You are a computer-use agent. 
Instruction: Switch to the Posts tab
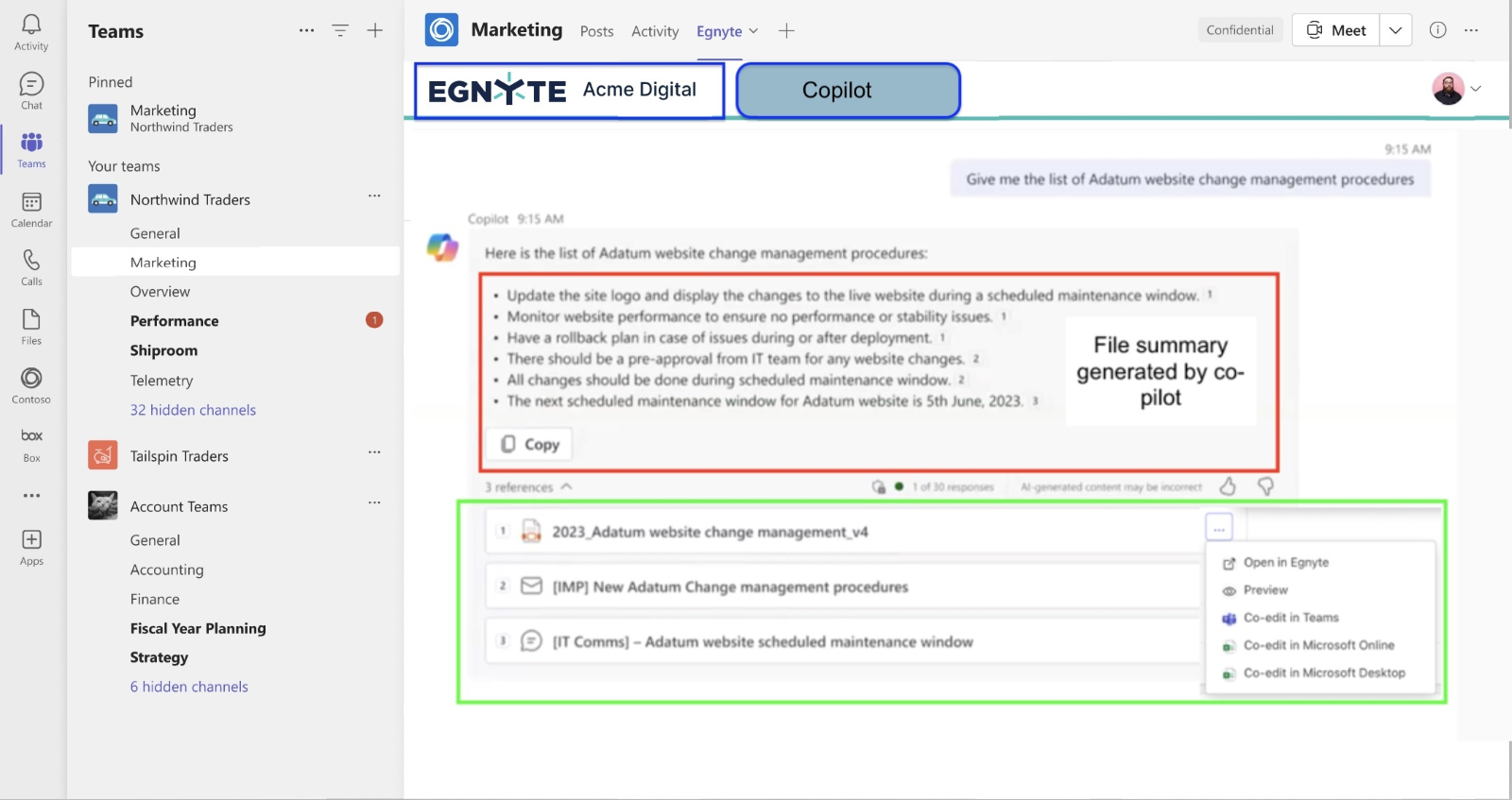[596, 31]
